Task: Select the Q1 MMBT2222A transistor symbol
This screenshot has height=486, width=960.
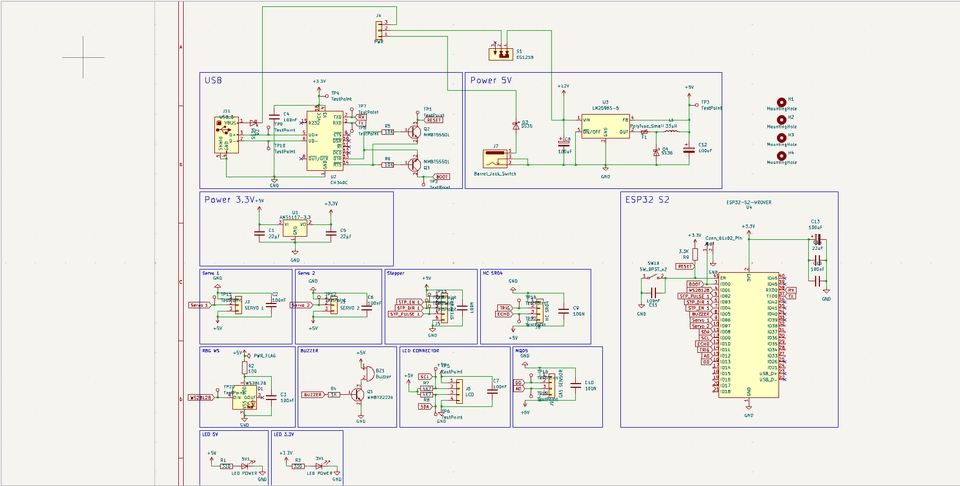Action: (x=357, y=395)
